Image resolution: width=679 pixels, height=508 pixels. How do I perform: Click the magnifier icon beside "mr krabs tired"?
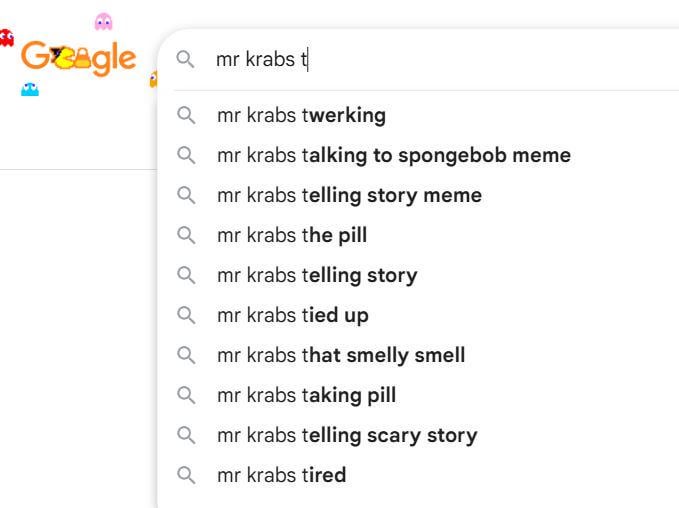tap(185, 476)
